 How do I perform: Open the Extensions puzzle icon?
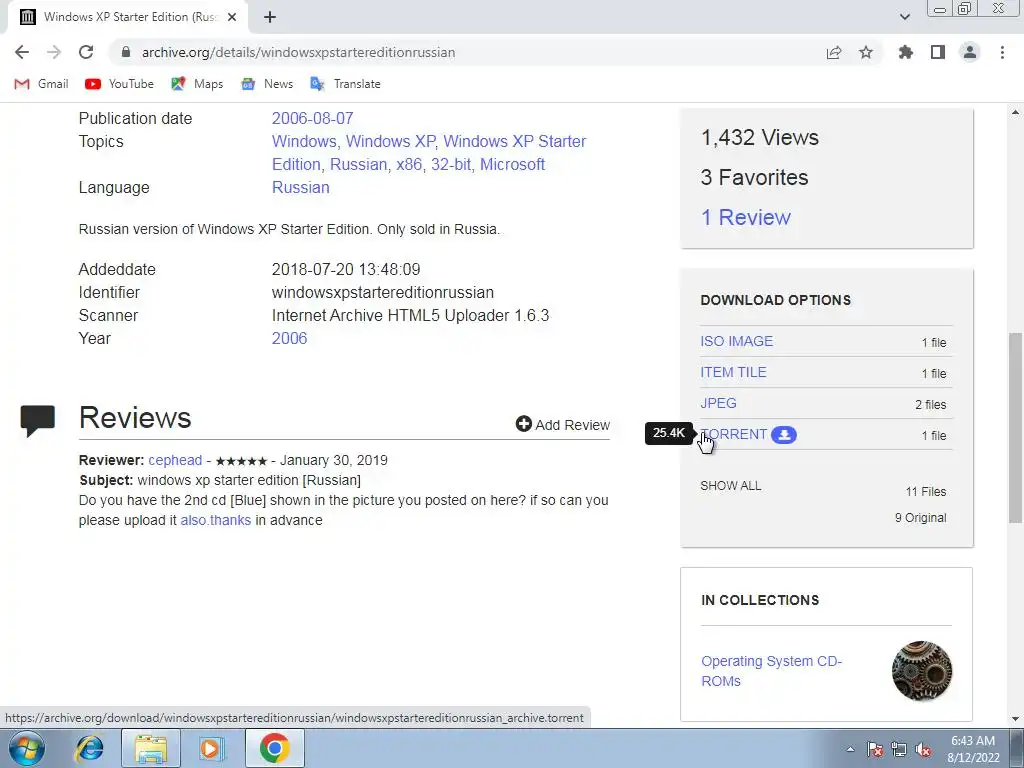(x=906, y=52)
